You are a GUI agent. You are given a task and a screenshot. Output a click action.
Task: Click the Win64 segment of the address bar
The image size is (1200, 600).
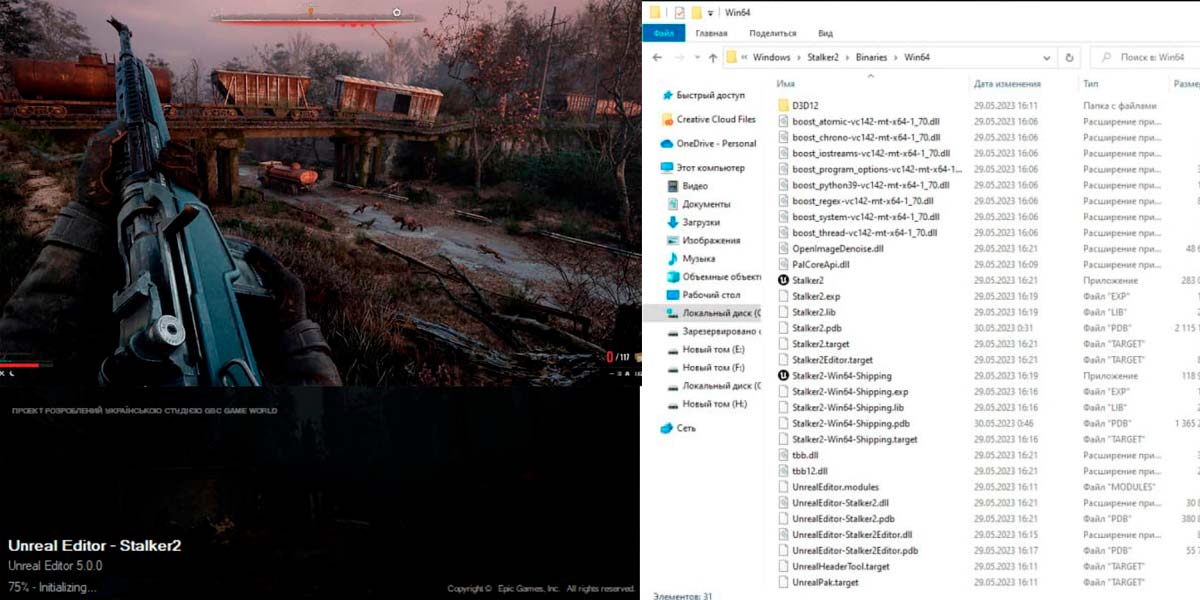tap(917, 58)
